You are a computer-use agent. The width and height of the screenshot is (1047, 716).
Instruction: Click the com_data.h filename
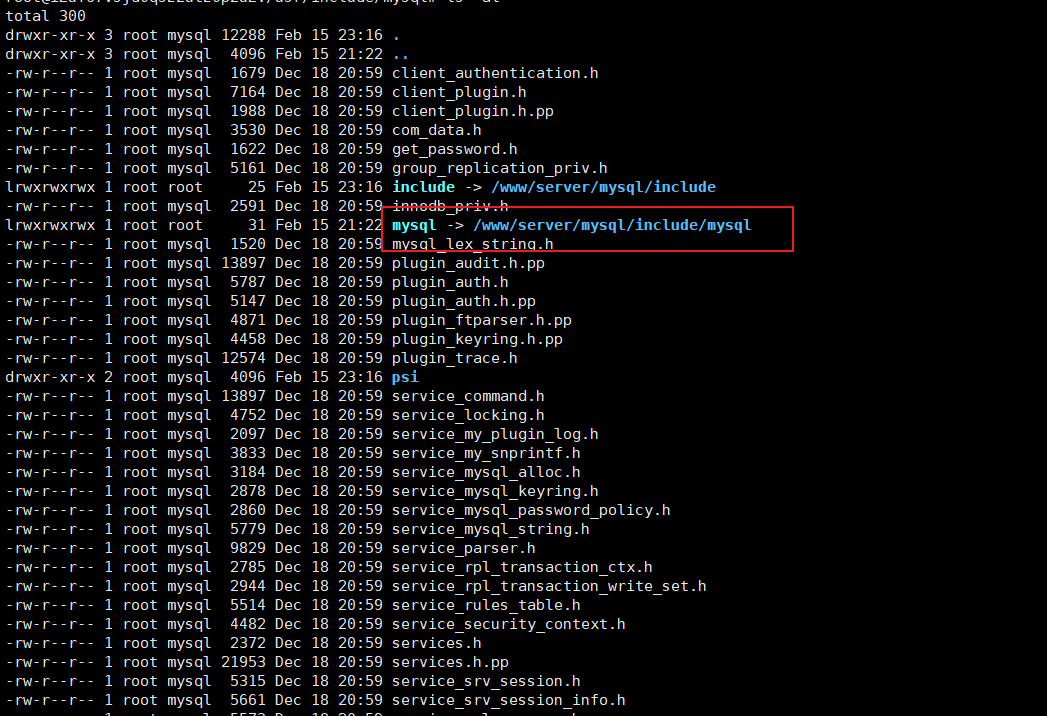[436, 130]
